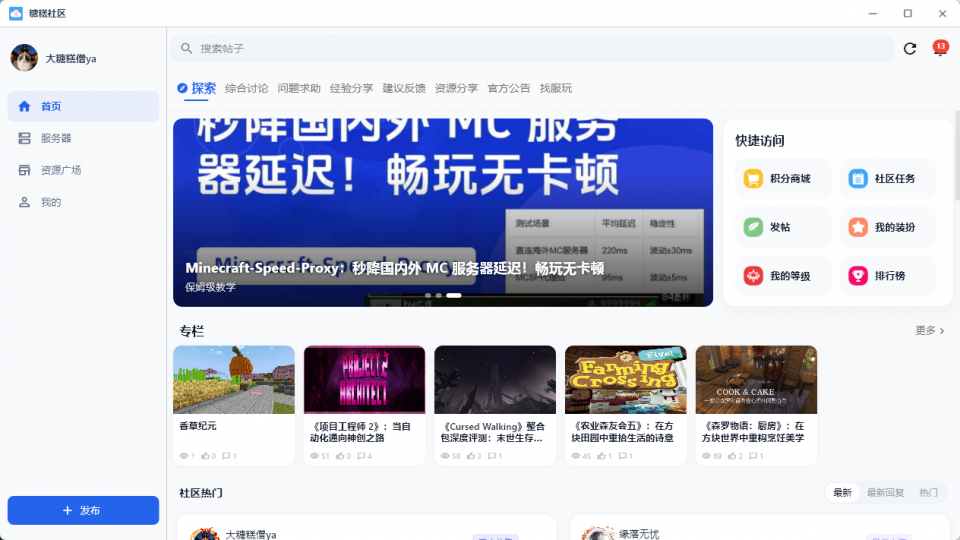Switch to the 找服玩 tab
The width and height of the screenshot is (960, 540).
click(556, 88)
